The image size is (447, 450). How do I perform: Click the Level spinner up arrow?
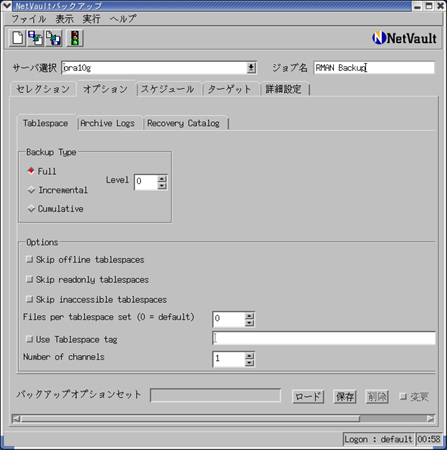pyautogui.click(x=162, y=179)
